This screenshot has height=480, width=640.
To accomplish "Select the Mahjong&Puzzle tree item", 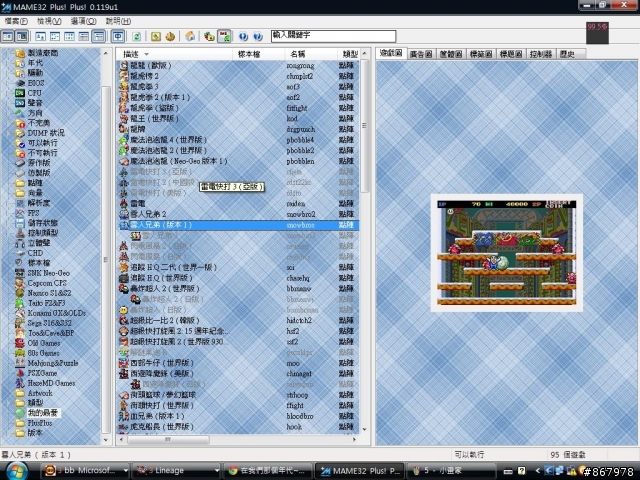I will pos(53,363).
